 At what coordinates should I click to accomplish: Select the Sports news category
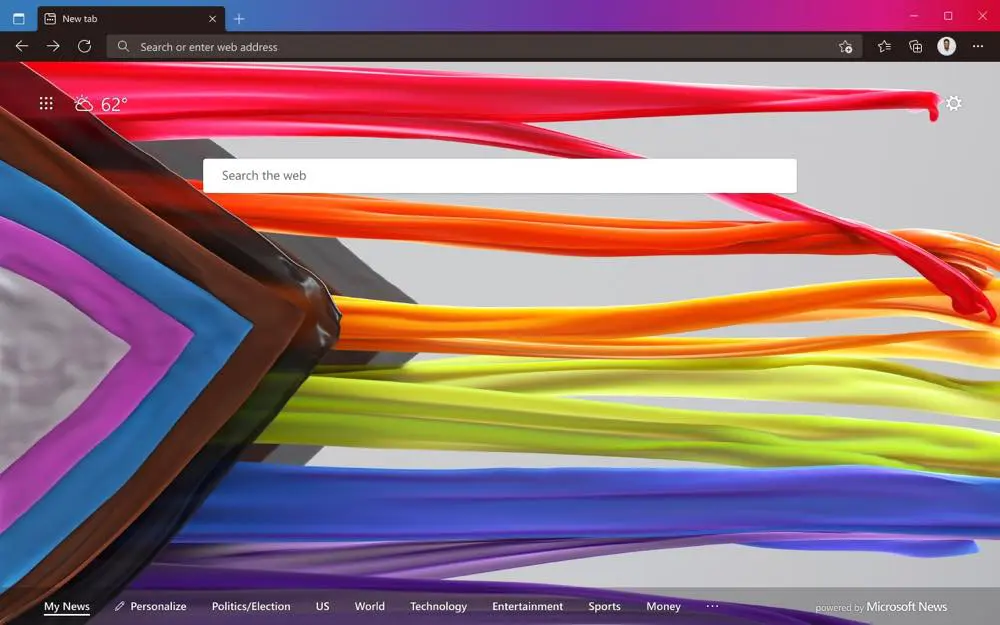tap(604, 606)
